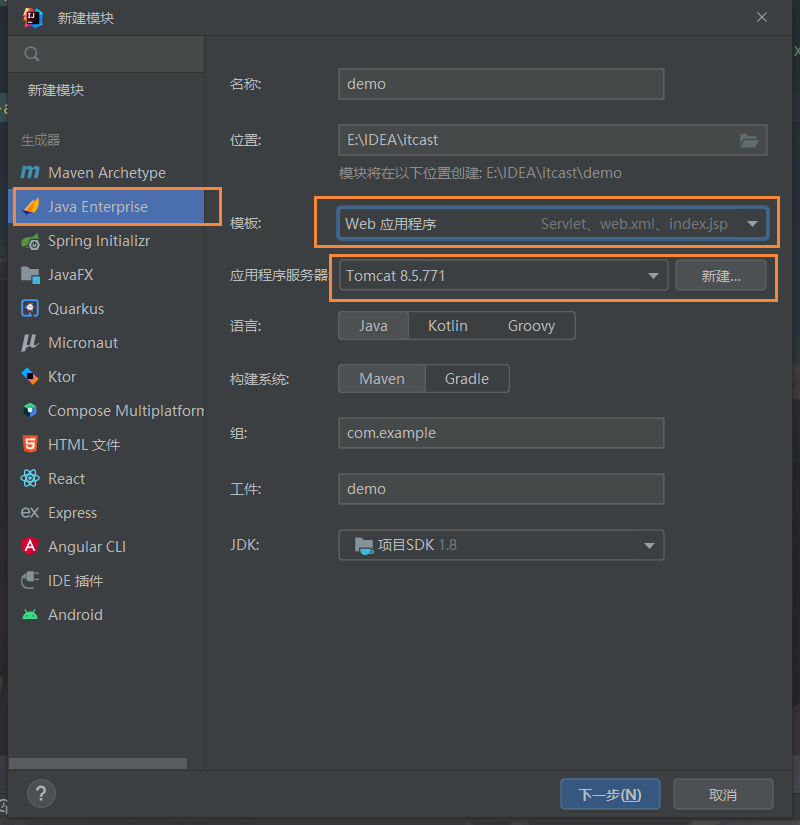800x825 pixels.
Task: Expand the Tomcat 8.5.771 server dropdown
Action: pyautogui.click(x=653, y=275)
